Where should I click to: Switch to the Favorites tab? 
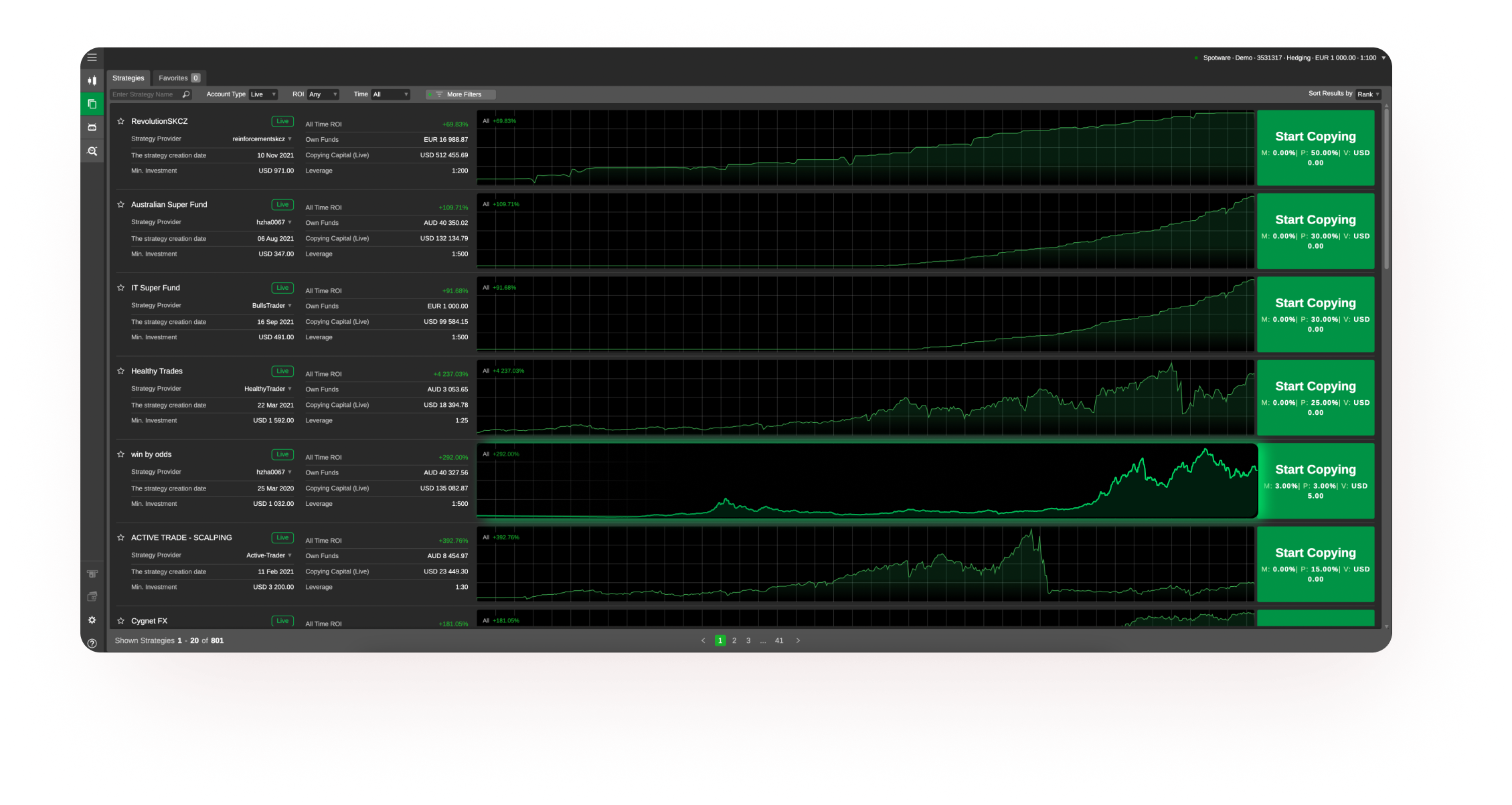coord(179,78)
